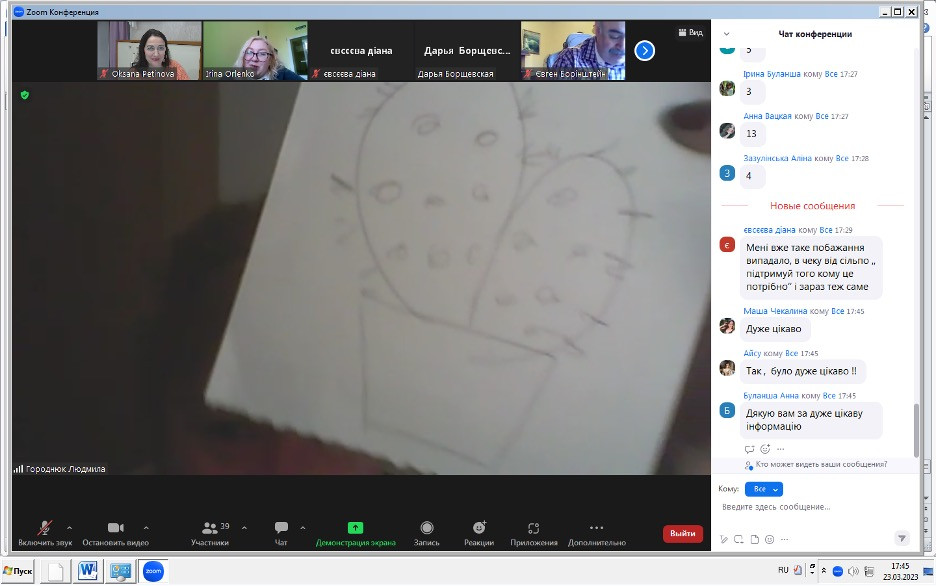Image resolution: width=936 pixels, height=586 pixels.
Task: Click the chat panel scrollbar thumb
Action: [x=916, y=430]
